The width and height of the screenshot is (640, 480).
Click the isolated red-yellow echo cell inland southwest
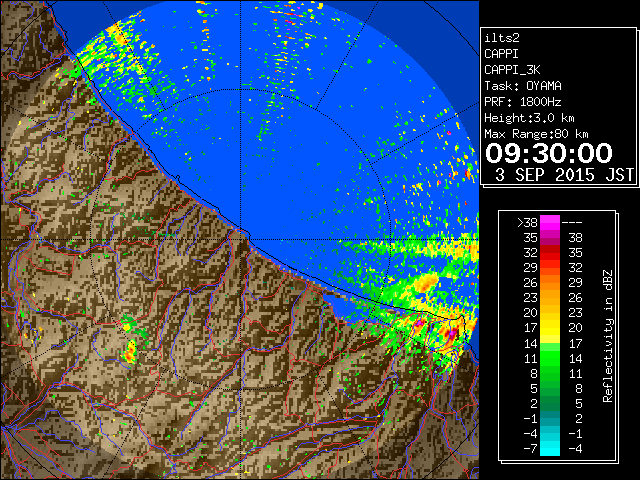(130, 352)
